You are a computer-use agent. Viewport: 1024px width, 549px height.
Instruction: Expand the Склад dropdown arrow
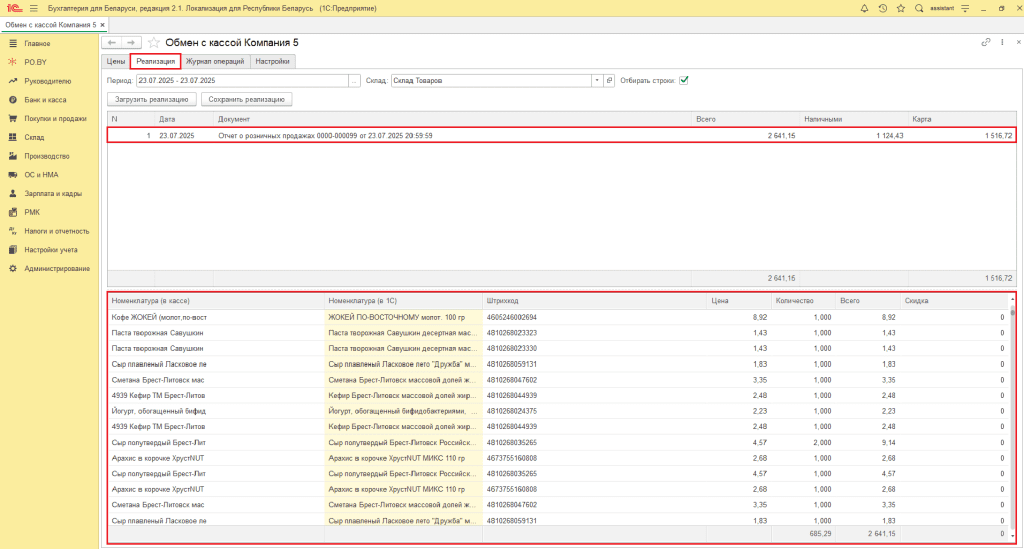click(x=596, y=80)
